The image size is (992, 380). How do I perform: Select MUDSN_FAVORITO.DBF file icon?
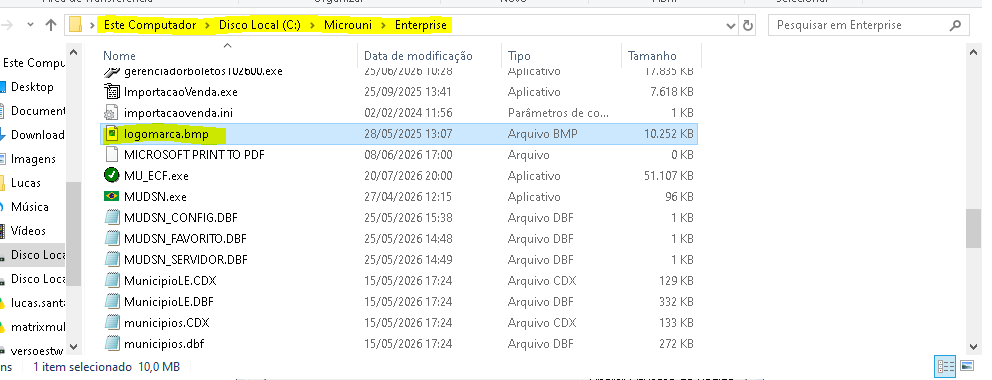(112, 238)
